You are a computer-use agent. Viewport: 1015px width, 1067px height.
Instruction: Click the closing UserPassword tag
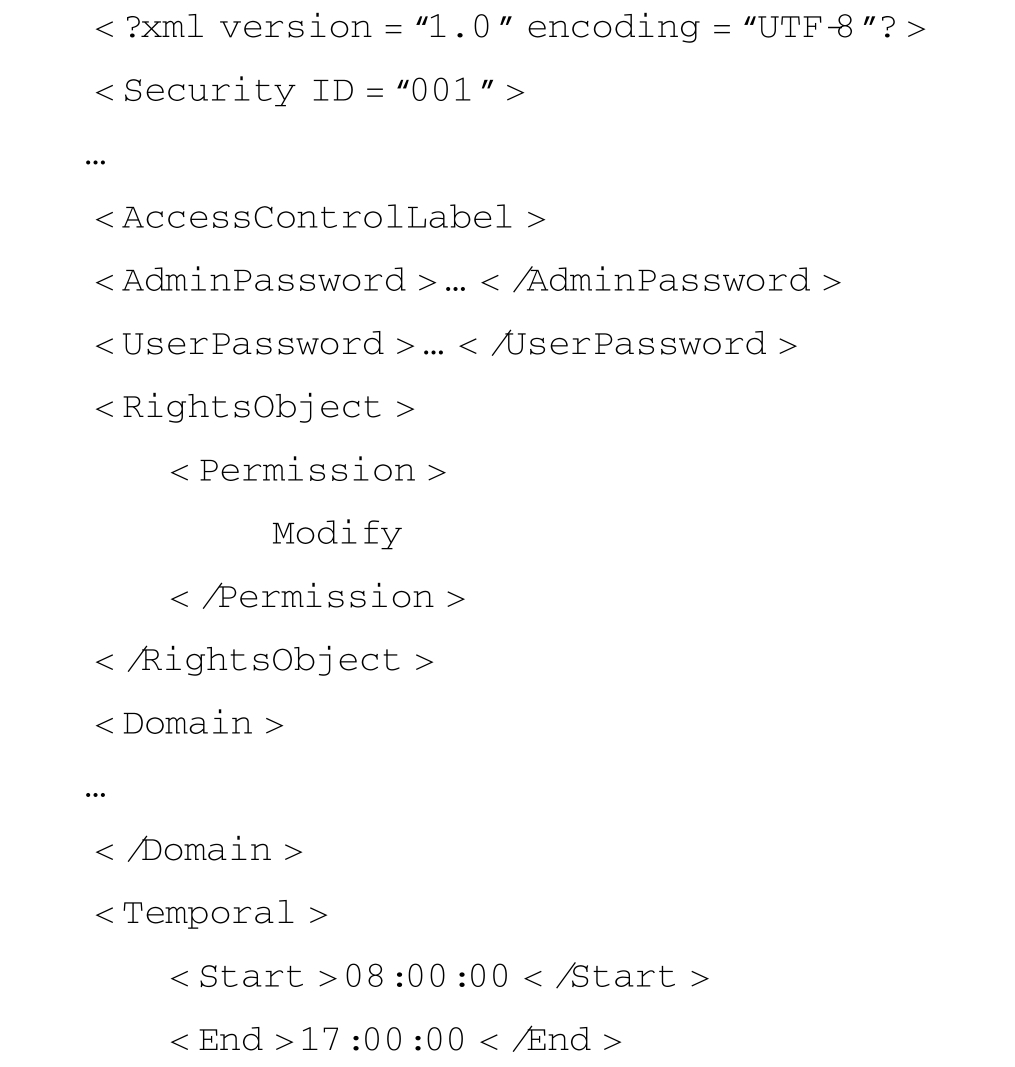628,345
